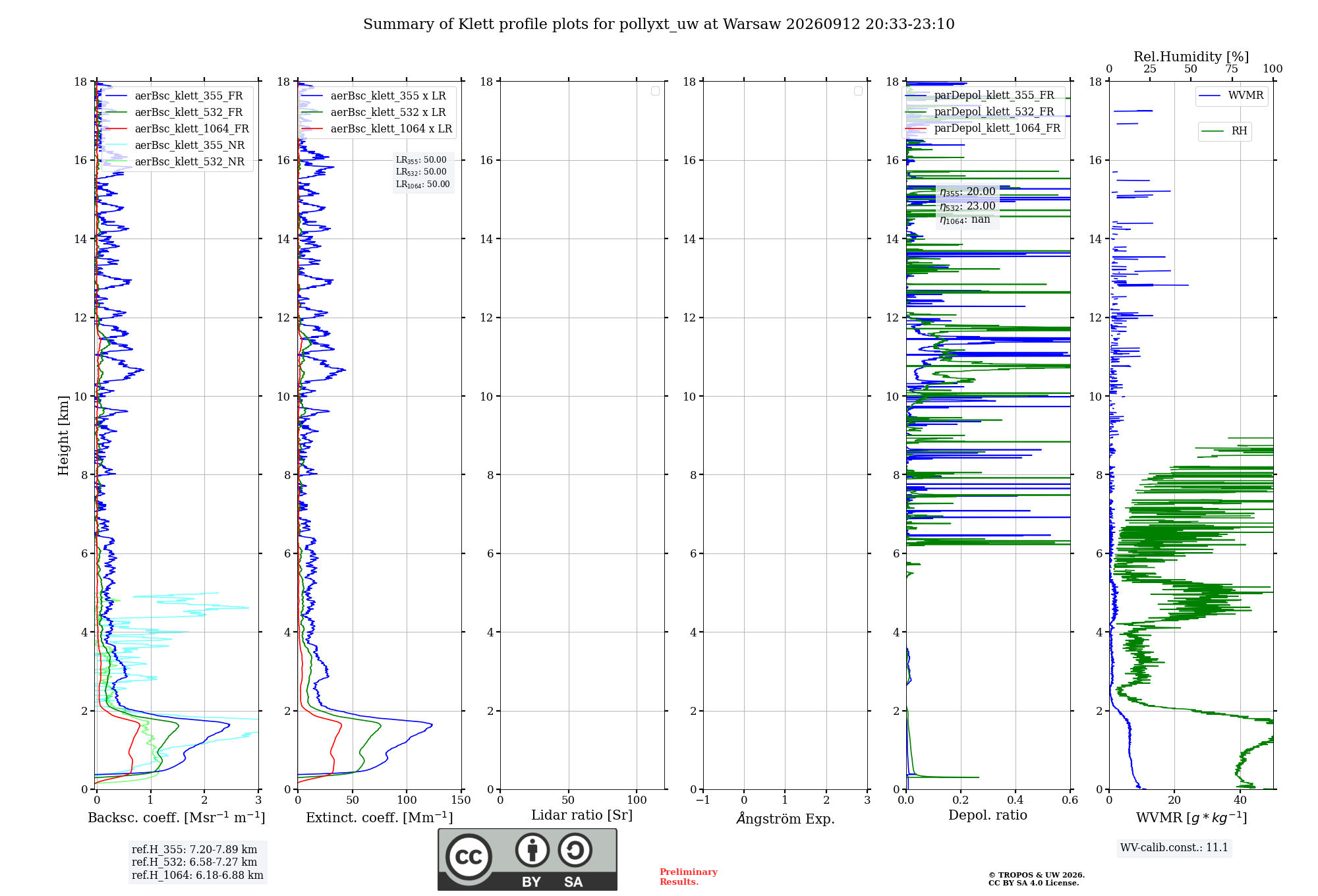Click the empty legend box in Ångström Exp. plot
This screenshot has width=1318, height=896.
tap(858, 91)
